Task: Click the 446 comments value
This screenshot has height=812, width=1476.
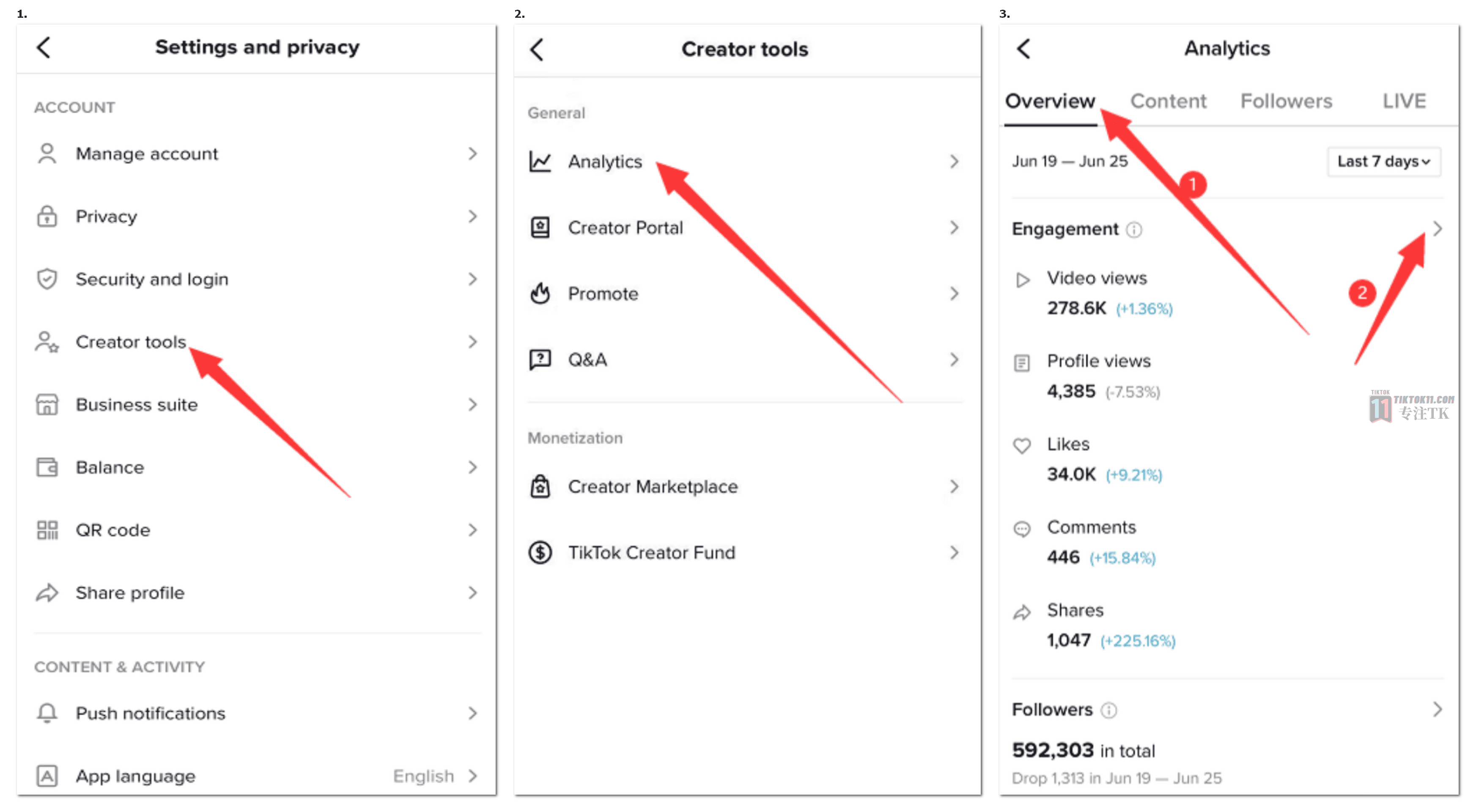Action: tap(1064, 557)
